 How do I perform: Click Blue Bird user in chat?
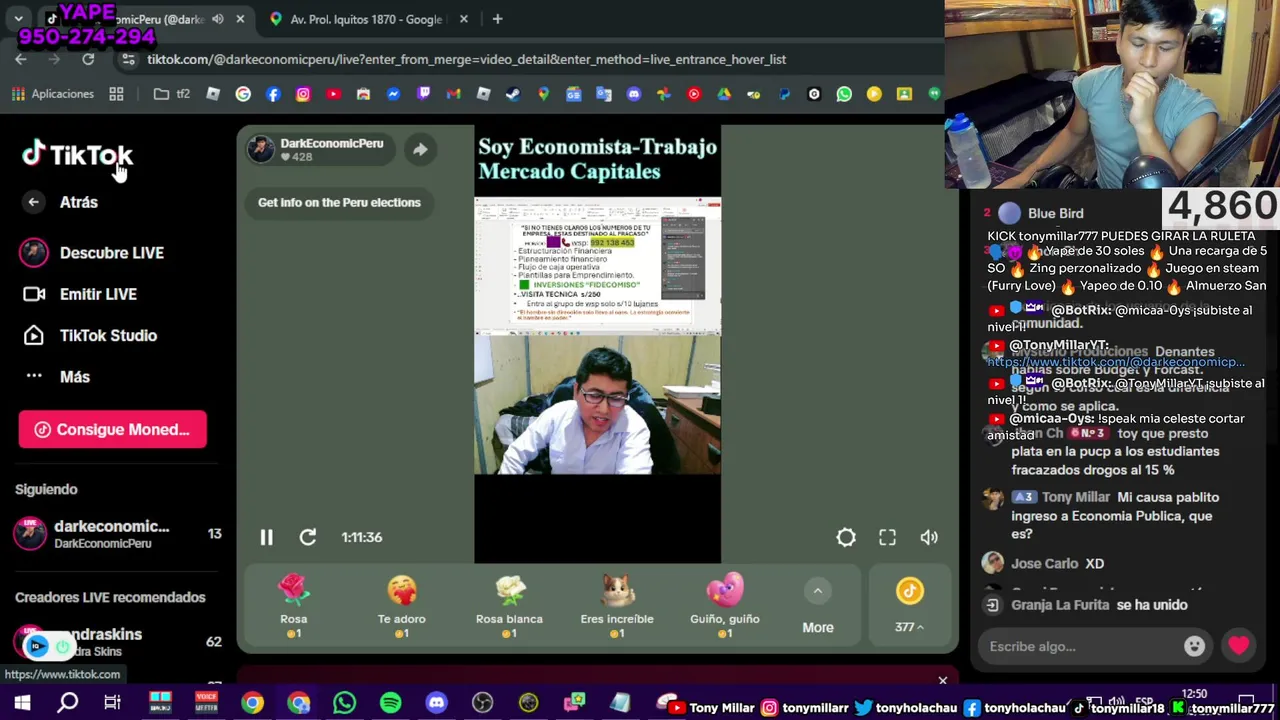[1055, 213]
